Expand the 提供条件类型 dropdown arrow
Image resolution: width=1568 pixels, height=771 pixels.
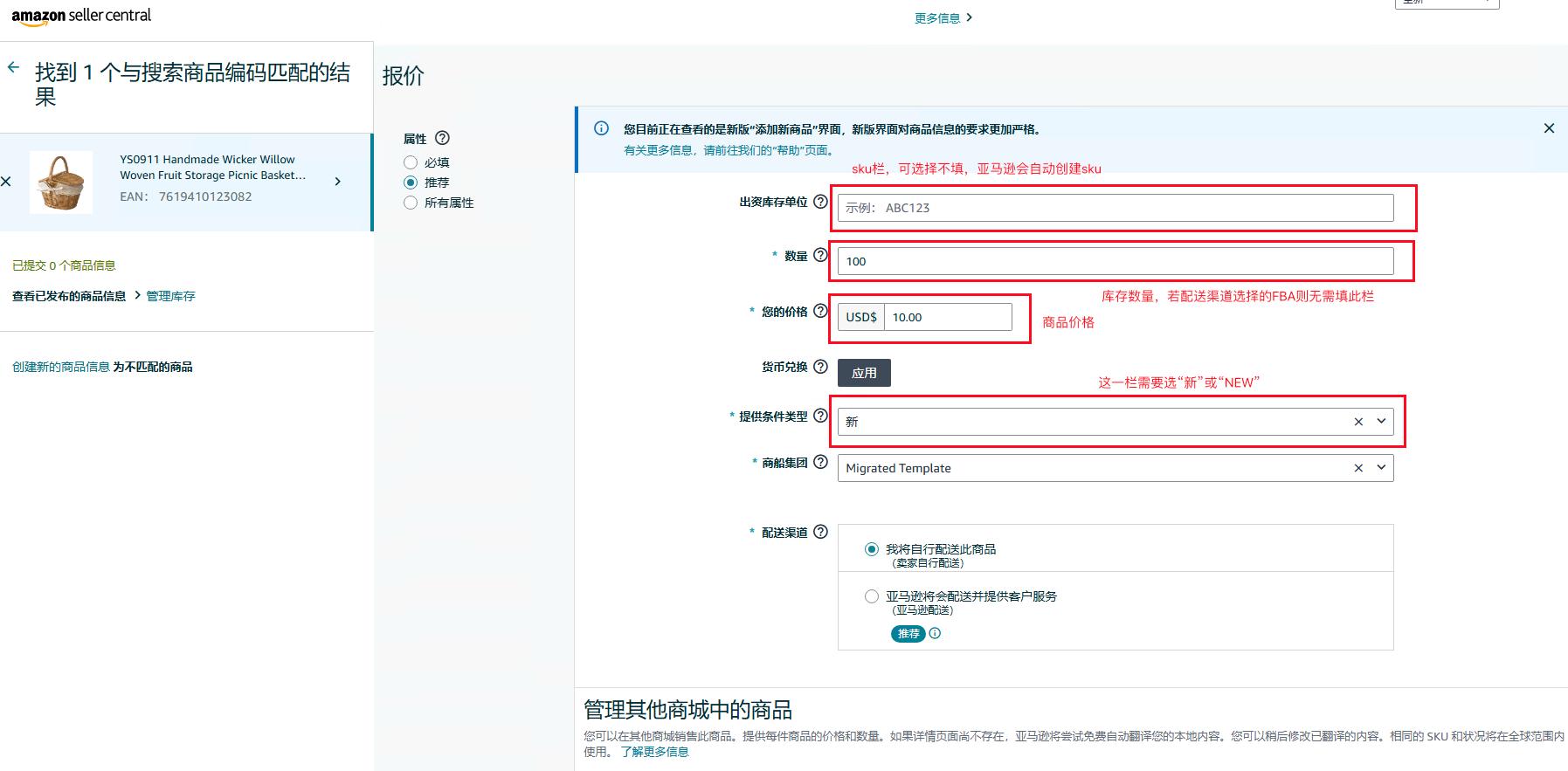click(1381, 421)
